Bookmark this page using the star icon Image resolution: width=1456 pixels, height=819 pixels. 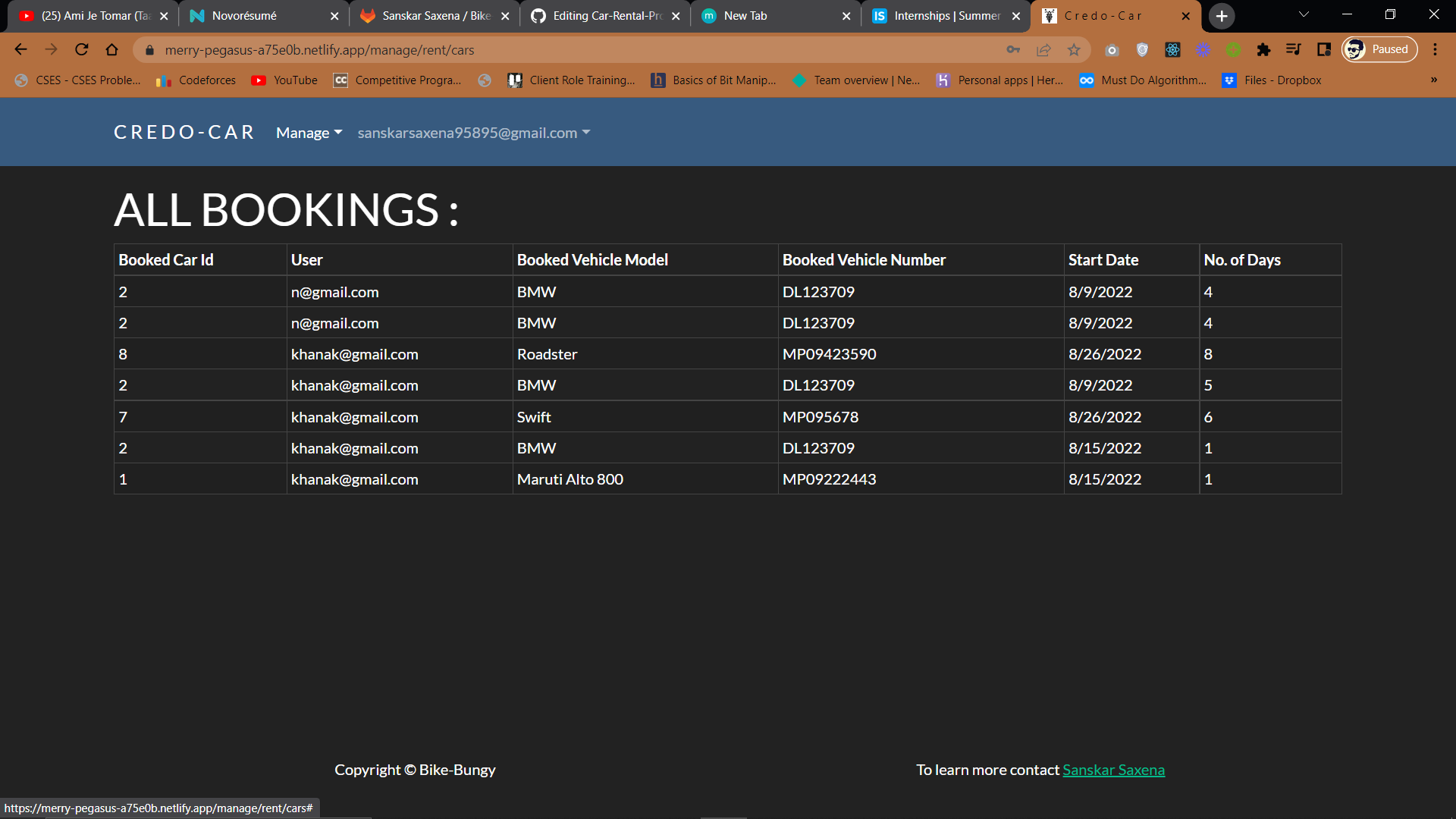pyautogui.click(x=1074, y=49)
